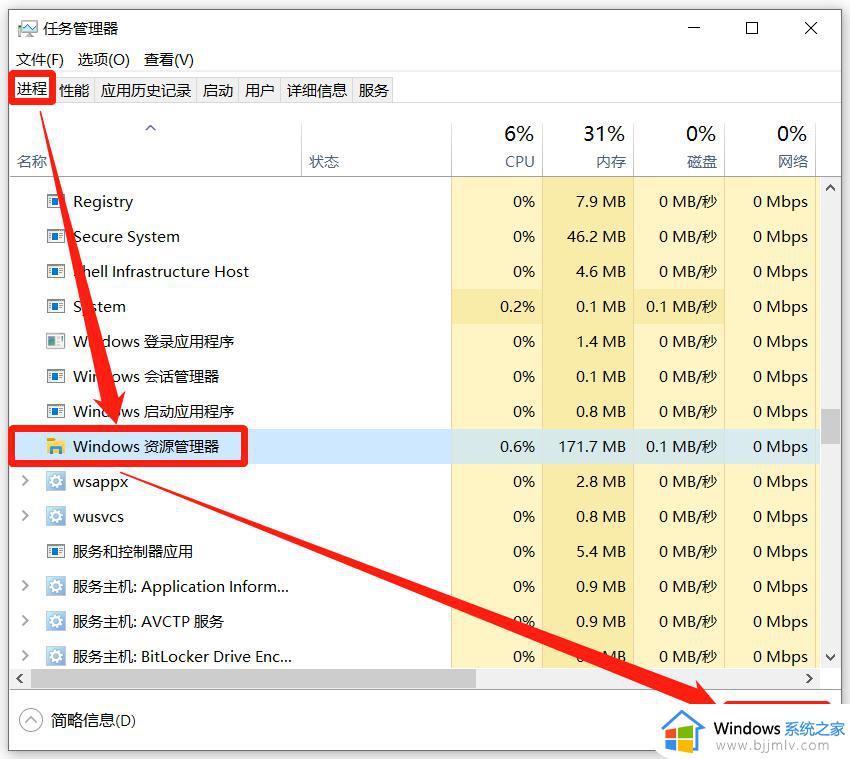Click the 简略信息 collapse arrow icon

(30, 721)
